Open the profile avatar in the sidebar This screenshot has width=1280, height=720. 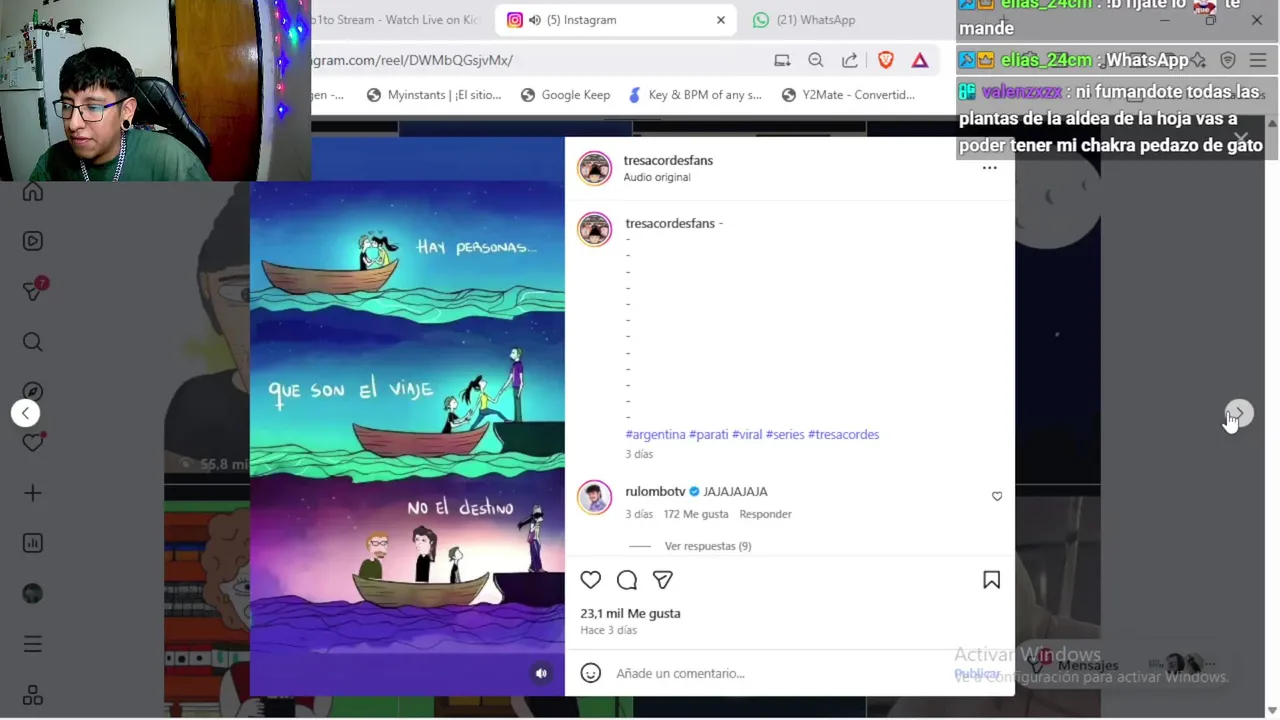pyautogui.click(x=33, y=593)
